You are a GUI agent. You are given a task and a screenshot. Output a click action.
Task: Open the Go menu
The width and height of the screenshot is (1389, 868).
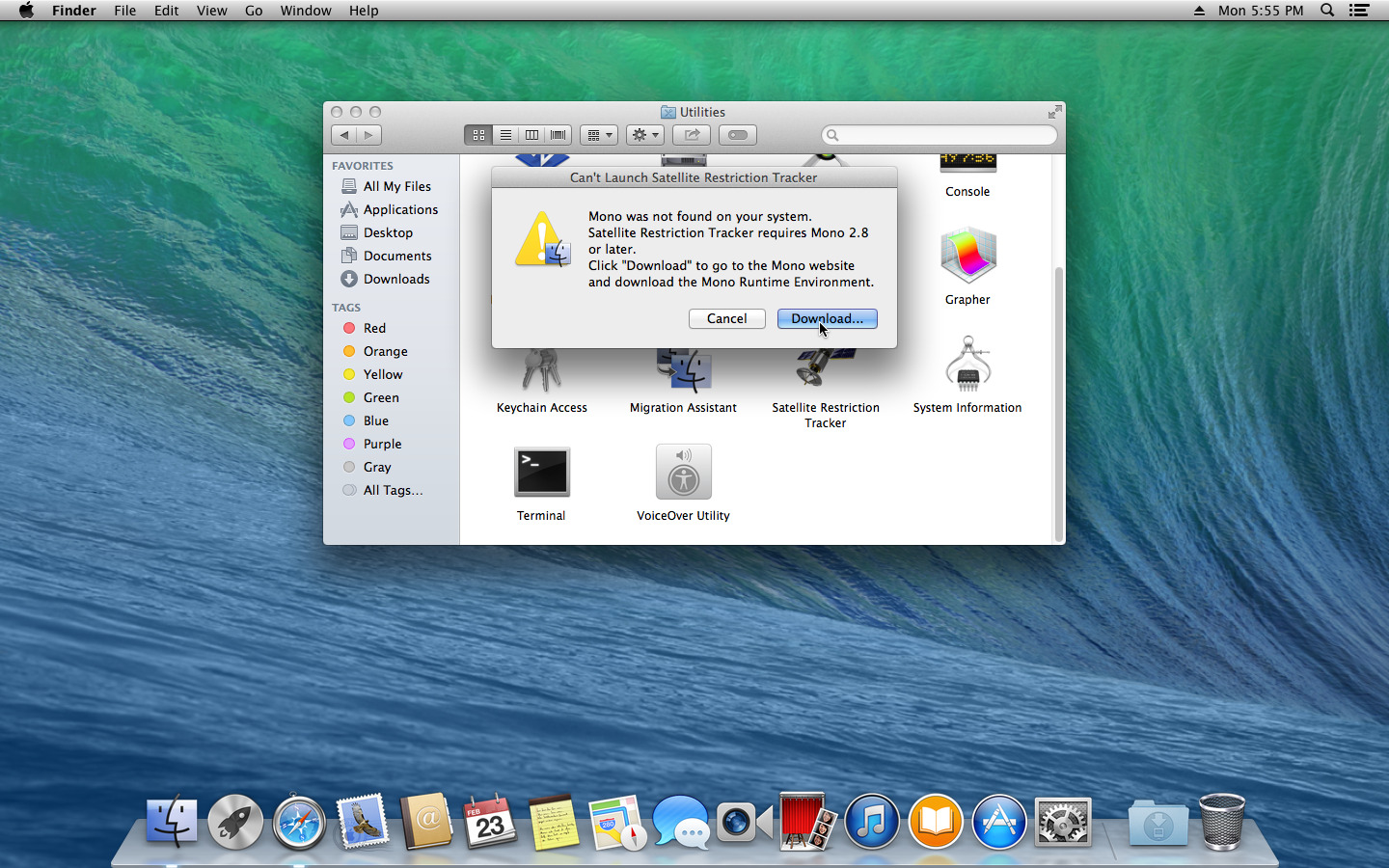click(x=254, y=11)
